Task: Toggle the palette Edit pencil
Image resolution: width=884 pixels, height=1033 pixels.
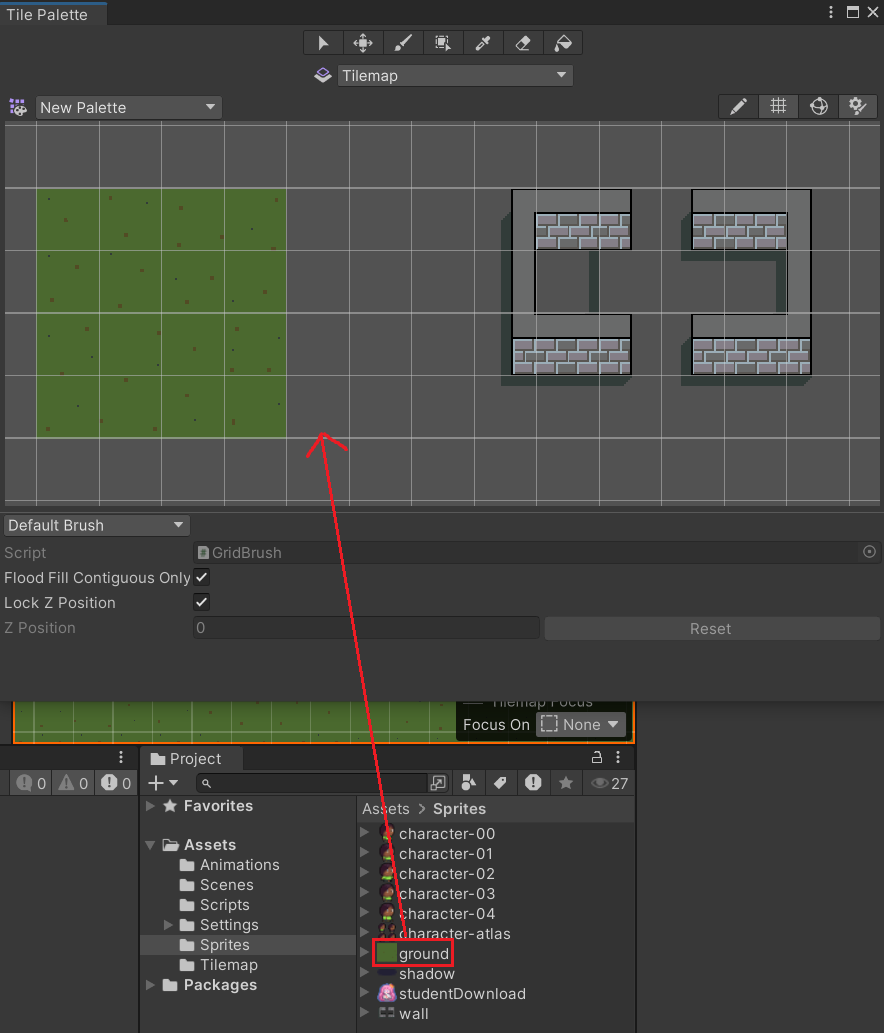Action: [738, 106]
